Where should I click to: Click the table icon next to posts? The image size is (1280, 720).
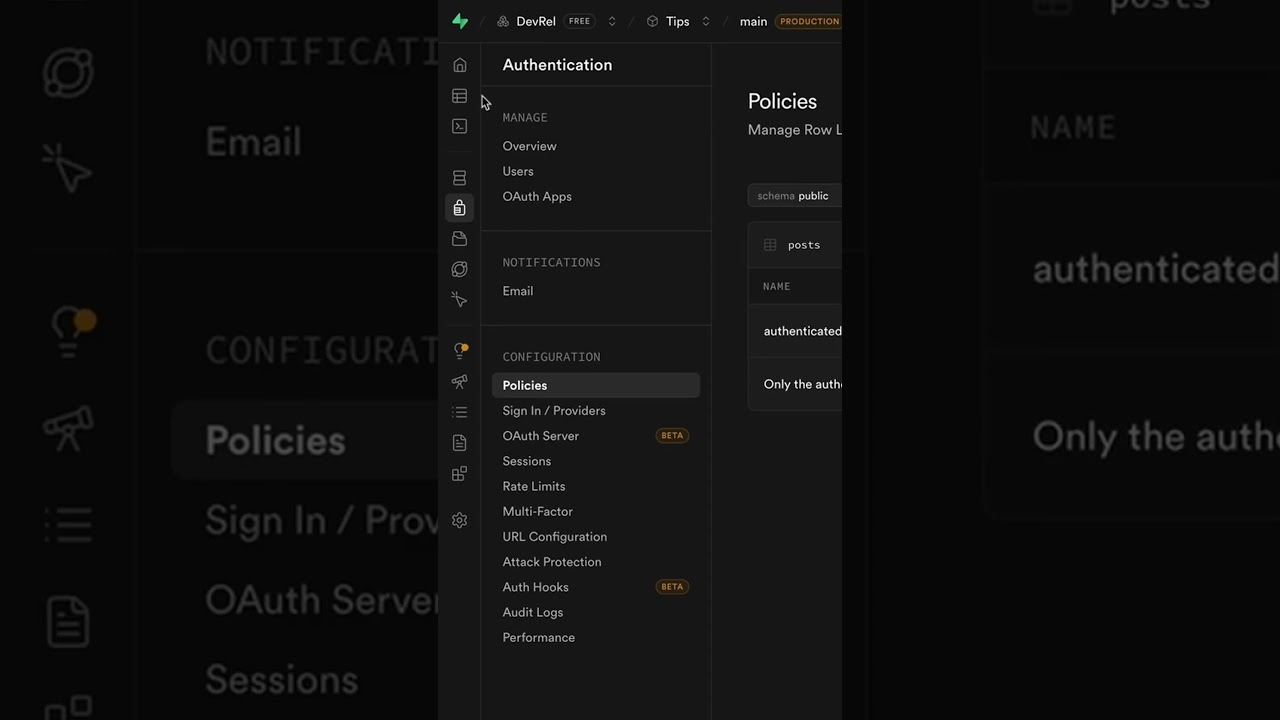[770, 245]
